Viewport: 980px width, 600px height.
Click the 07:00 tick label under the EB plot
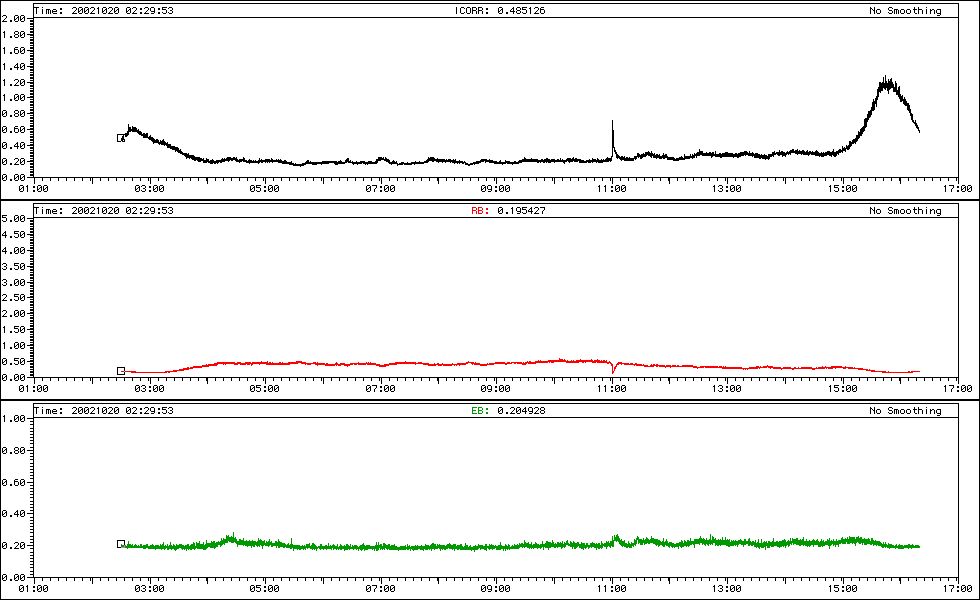(x=380, y=589)
